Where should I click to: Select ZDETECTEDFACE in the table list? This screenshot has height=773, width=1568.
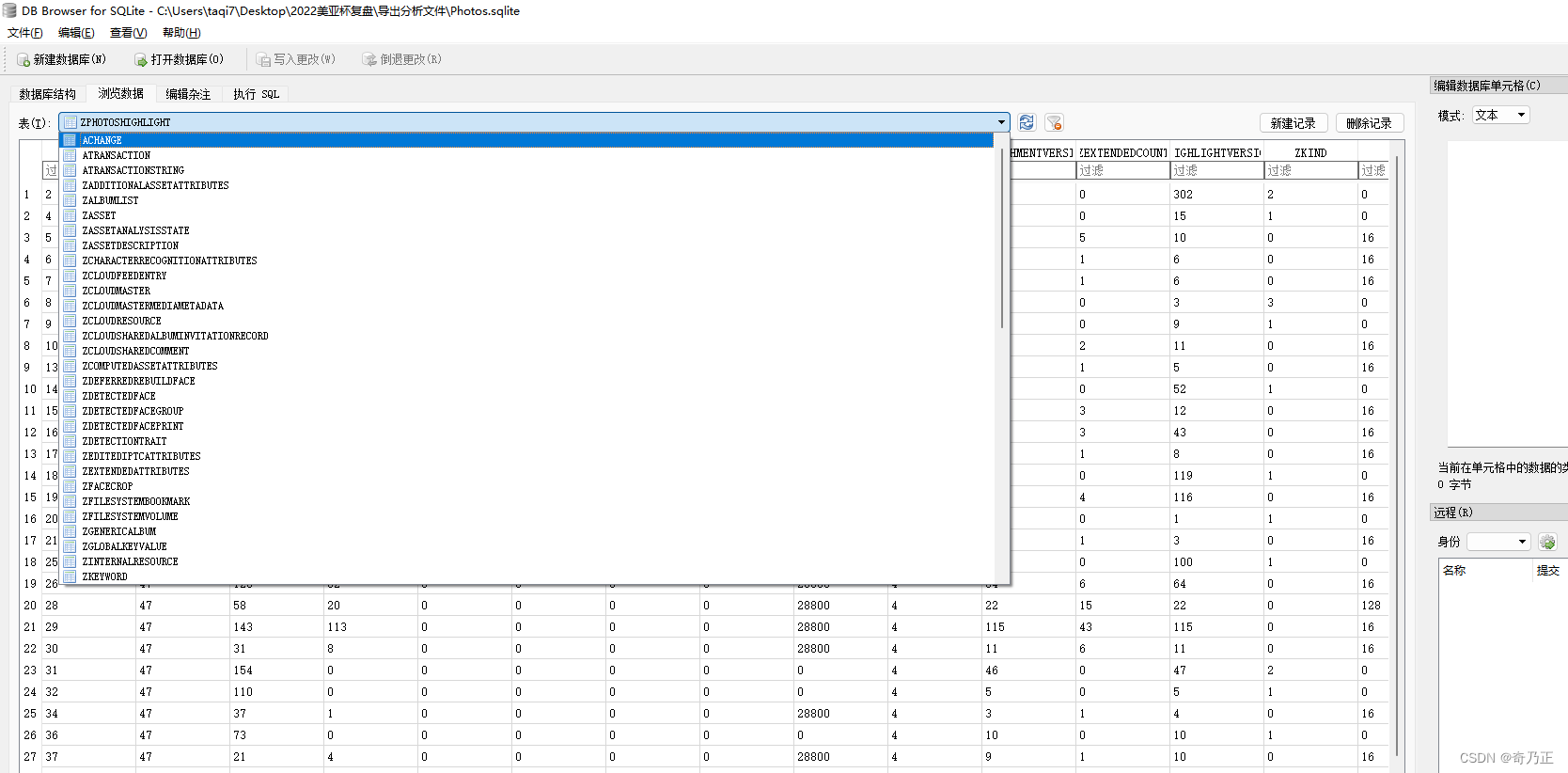pyautogui.click(x=527, y=396)
